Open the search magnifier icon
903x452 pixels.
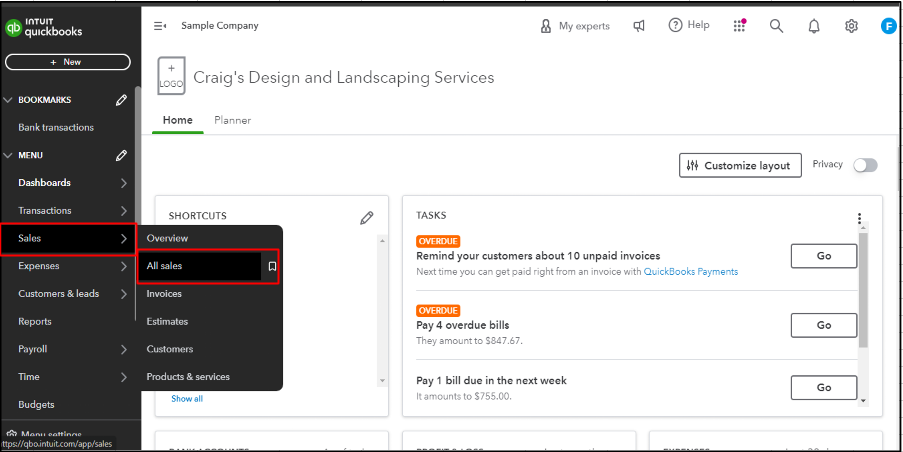point(776,26)
